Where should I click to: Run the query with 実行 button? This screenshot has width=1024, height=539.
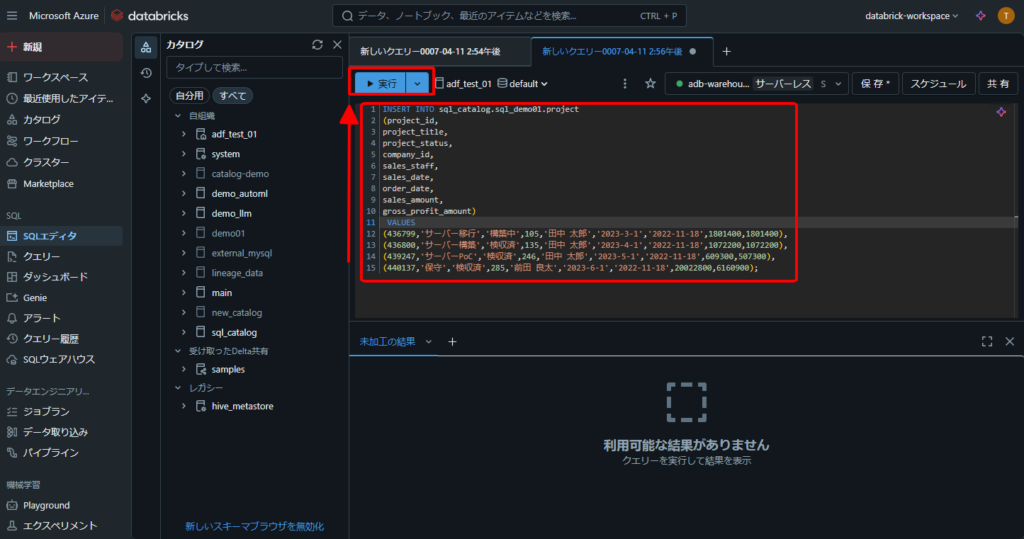[381, 84]
